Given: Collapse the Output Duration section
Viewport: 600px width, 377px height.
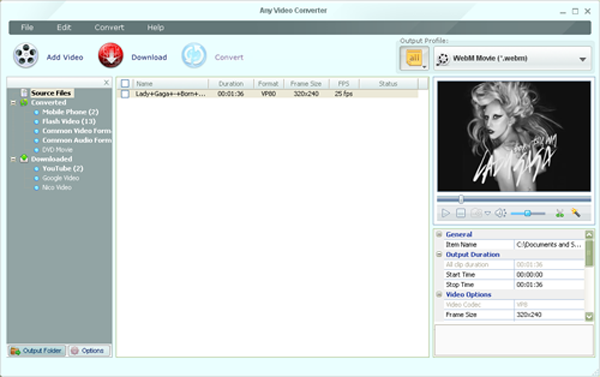Looking at the screenshot, I should tap(439, 254).
